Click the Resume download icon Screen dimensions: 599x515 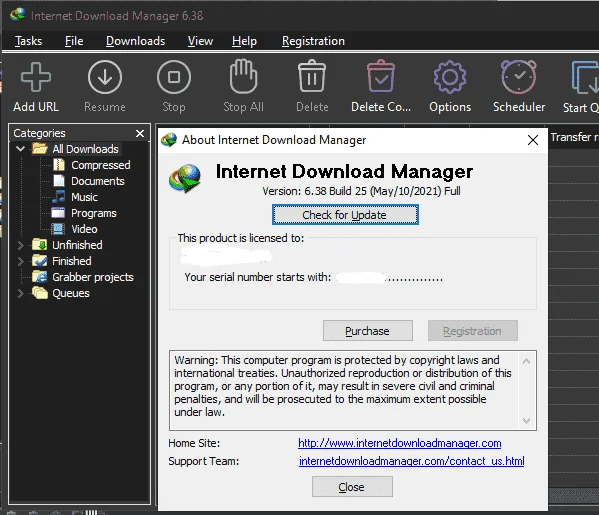point(105,77)
